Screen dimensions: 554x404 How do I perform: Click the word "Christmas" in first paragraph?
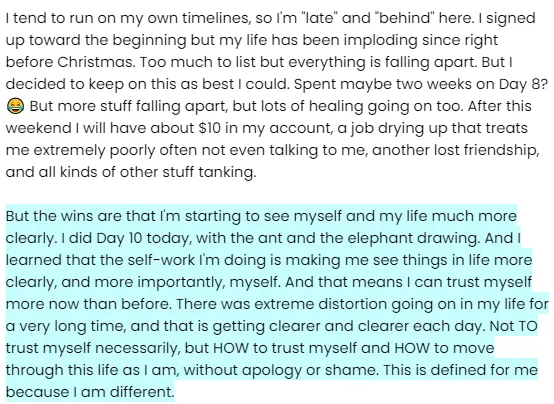95,62
